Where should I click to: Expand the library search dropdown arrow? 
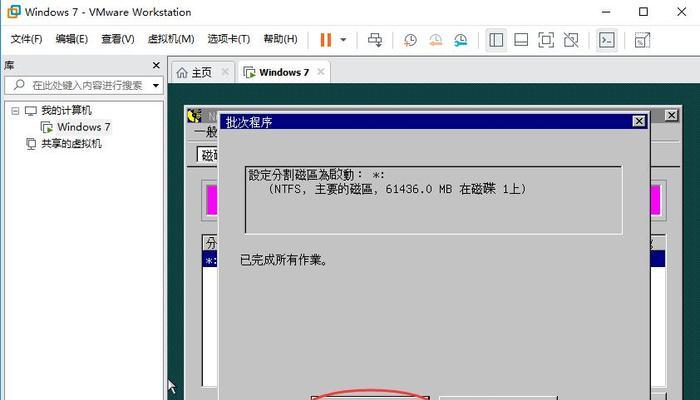click(x=156, y=85)
